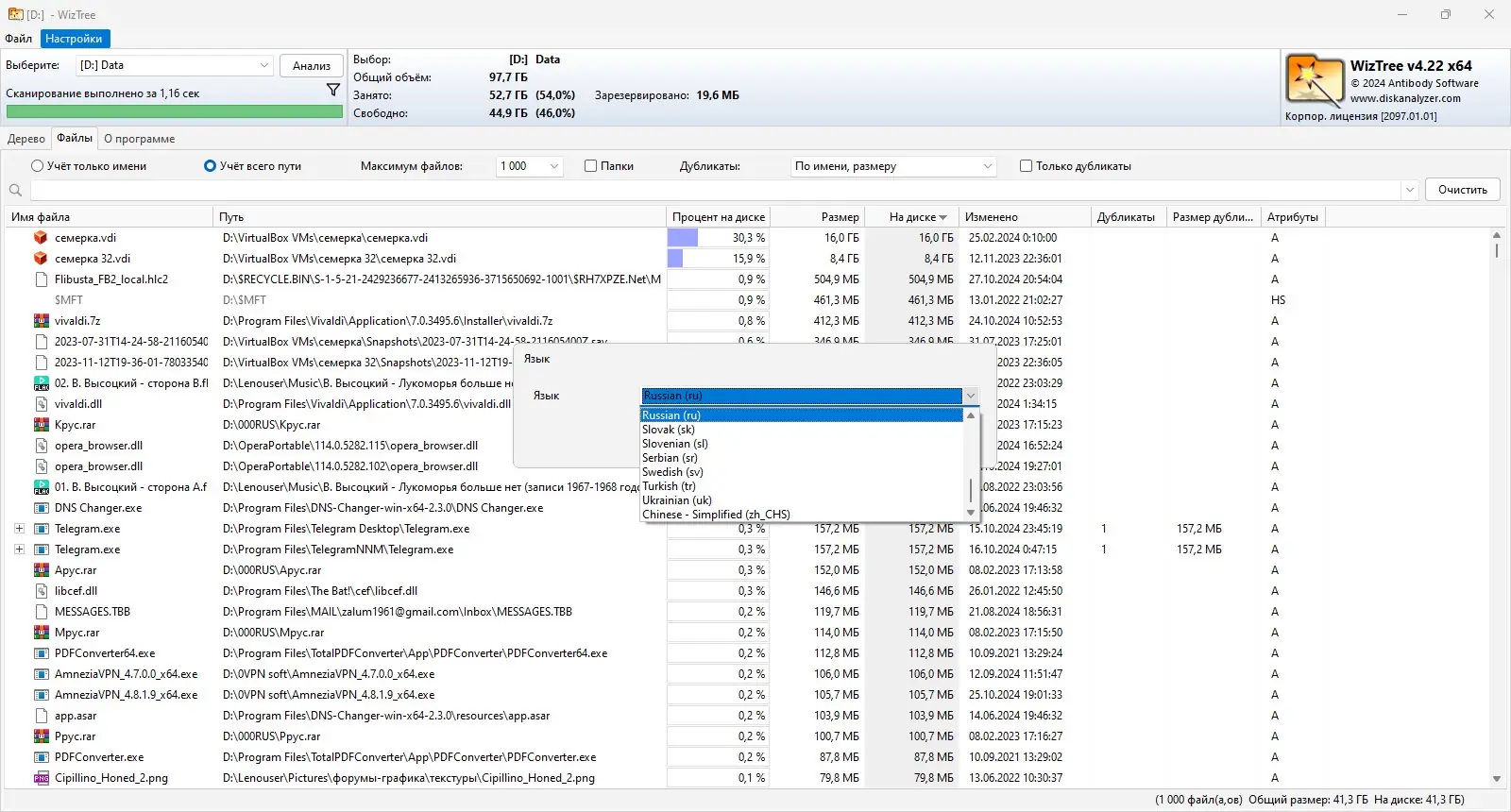The width and height of the screenshot is (1511, 812).
Task: Open the www.diskanalyzer.com link
Action: pyautogui.click(x=1405, y=98)
